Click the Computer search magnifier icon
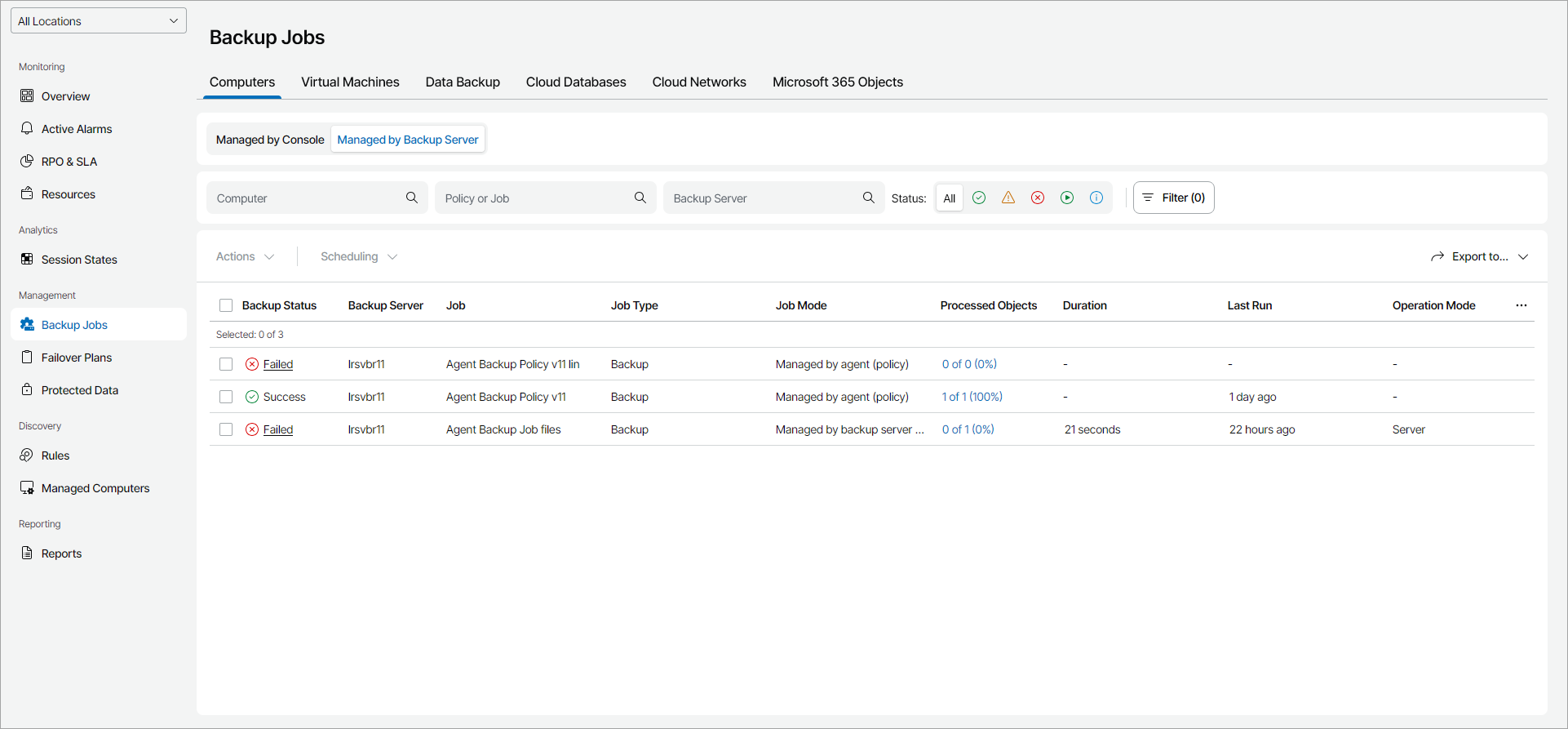 click(x=412, y=198)
